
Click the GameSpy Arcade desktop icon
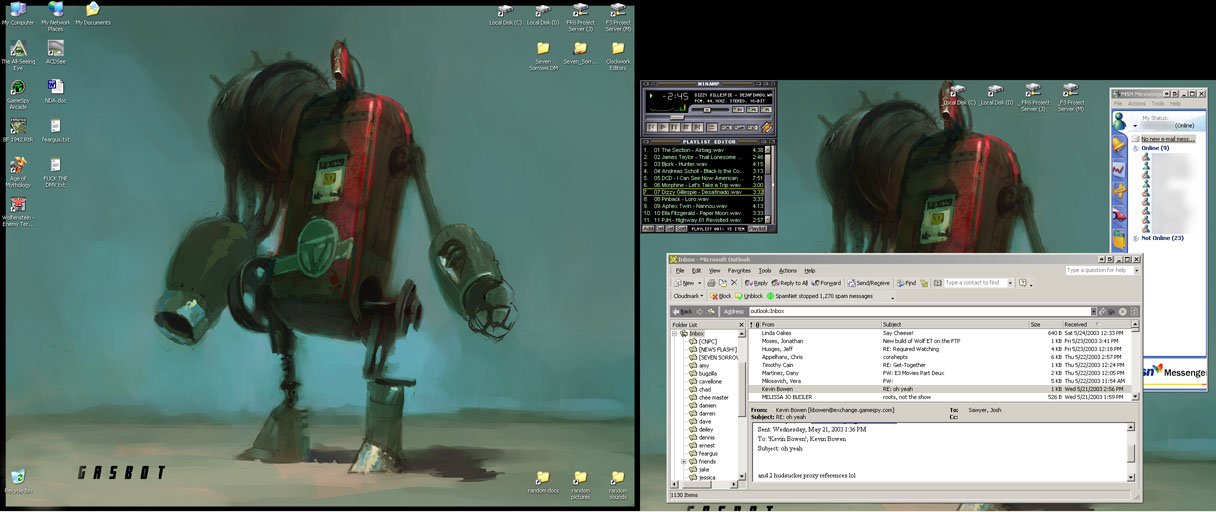pos(18,94)
